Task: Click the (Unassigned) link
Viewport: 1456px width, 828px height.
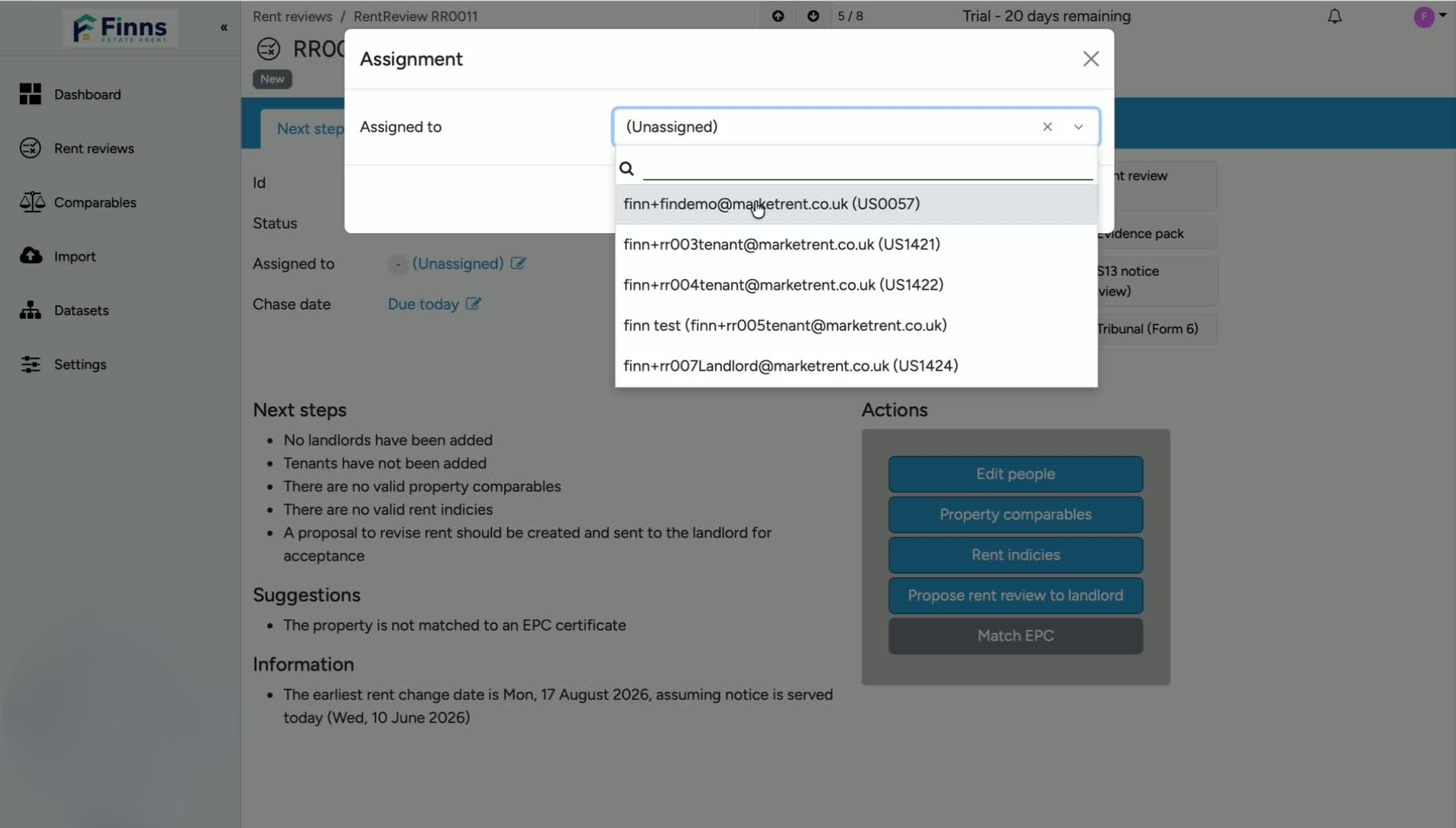Action: 458,264
